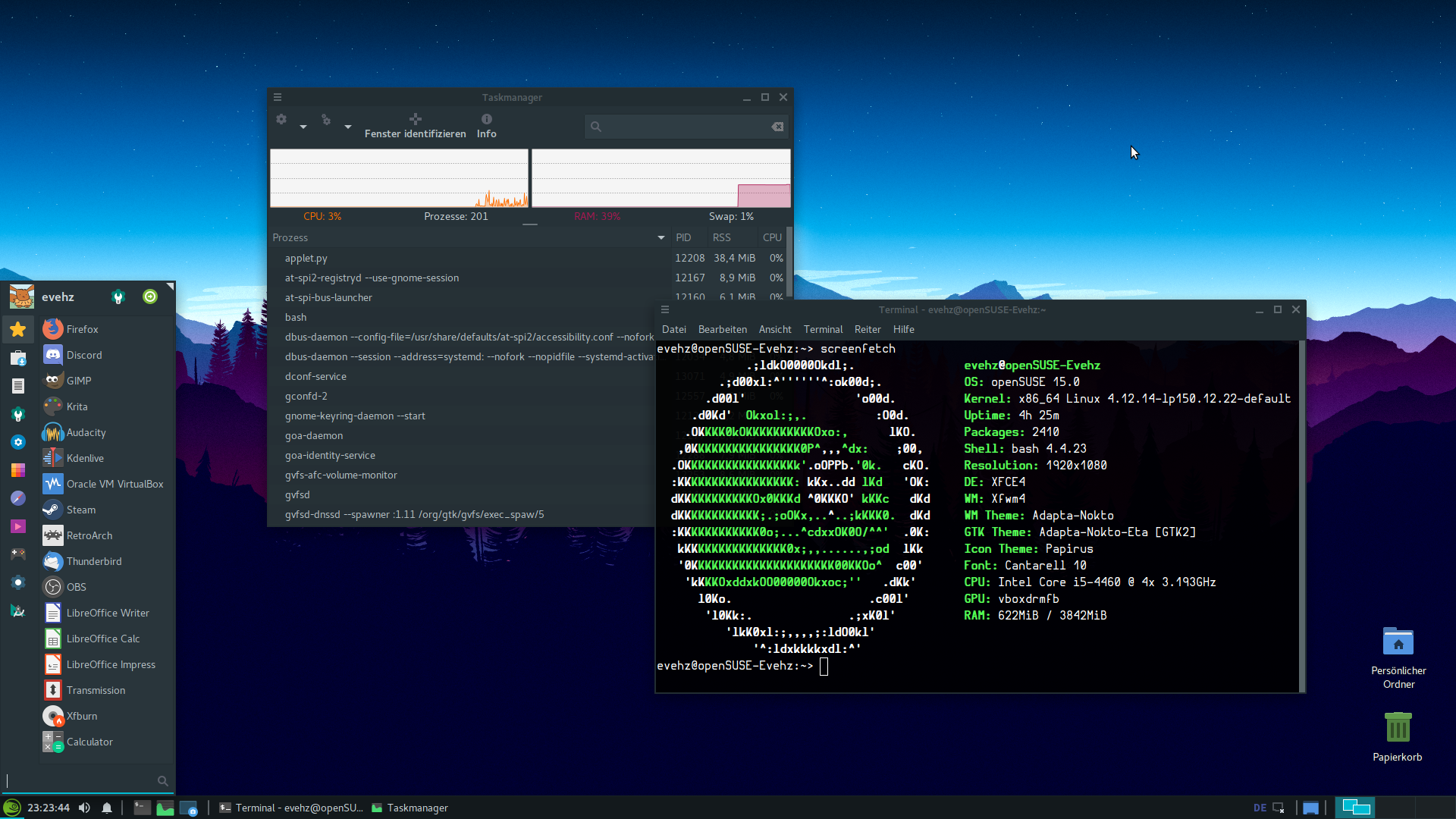Click the Fenster identifizieren crosshair button
Image resolution: width=1456 pixels, height=819 pixels.
click(x=415, y=126)
